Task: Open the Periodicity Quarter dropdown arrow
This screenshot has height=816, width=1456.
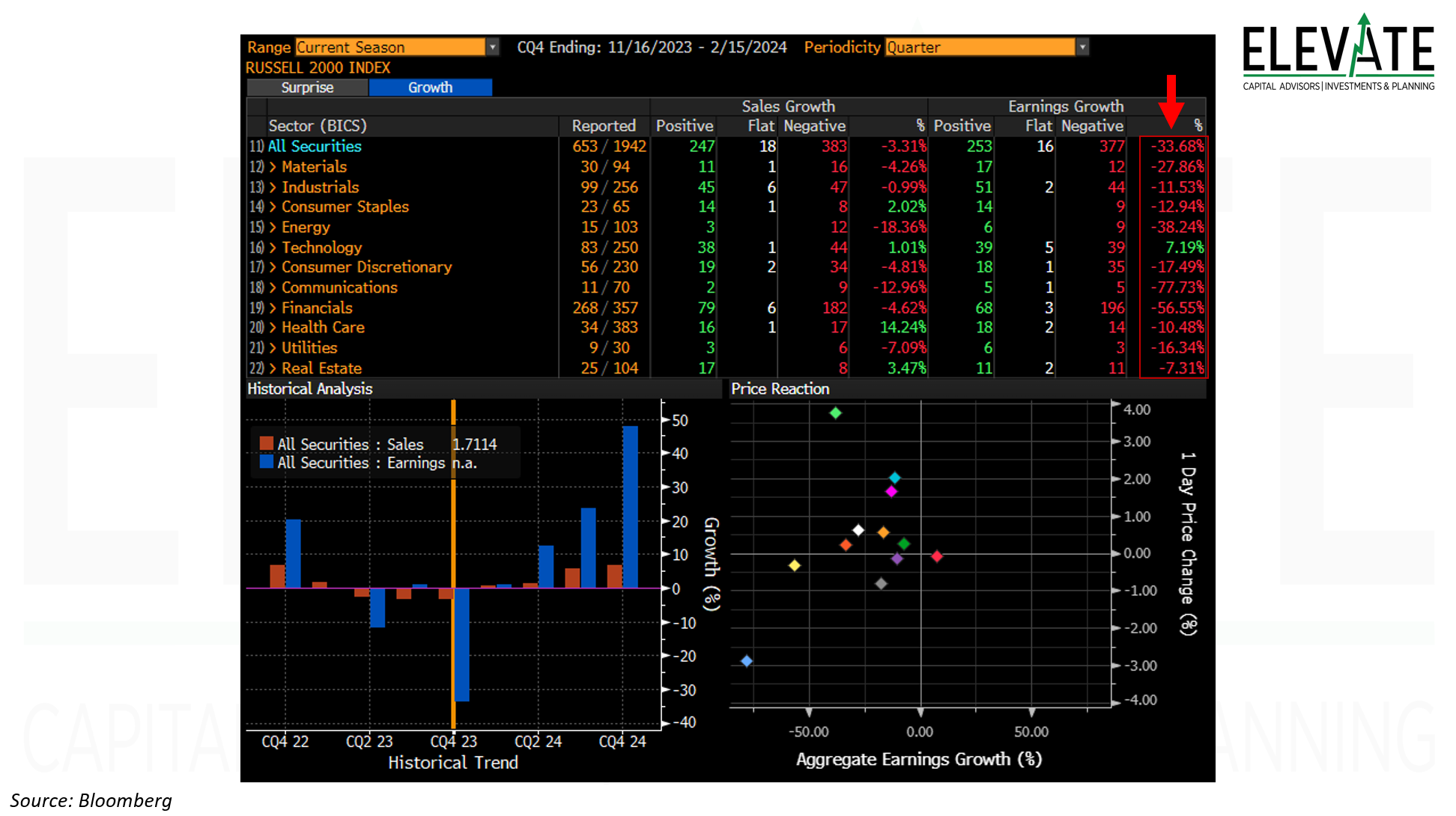Action: [x=1082, y=47]
